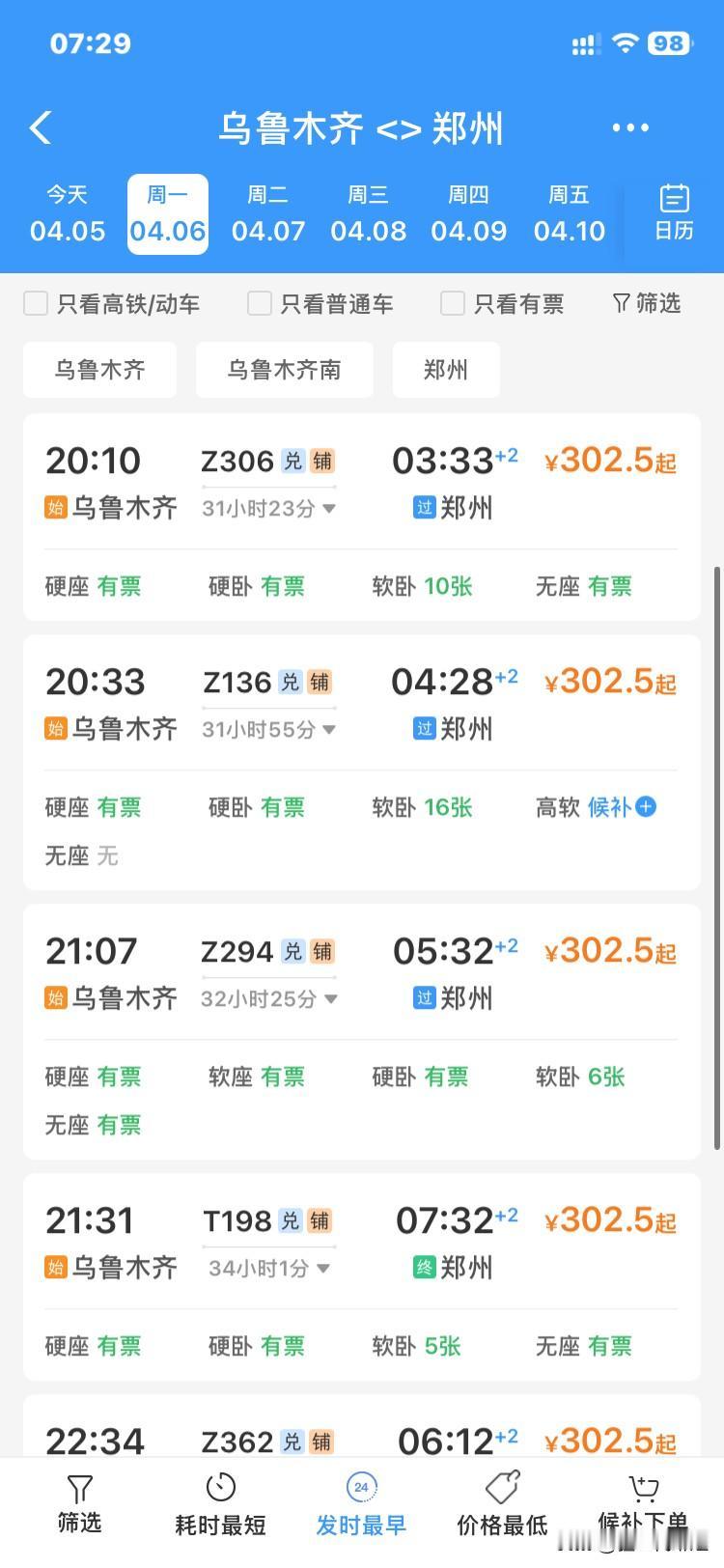Expand Z306 duration 31小时23分 stops
Image resolution: width=724 pixels, height=1568 pixels.
[328, 508]
